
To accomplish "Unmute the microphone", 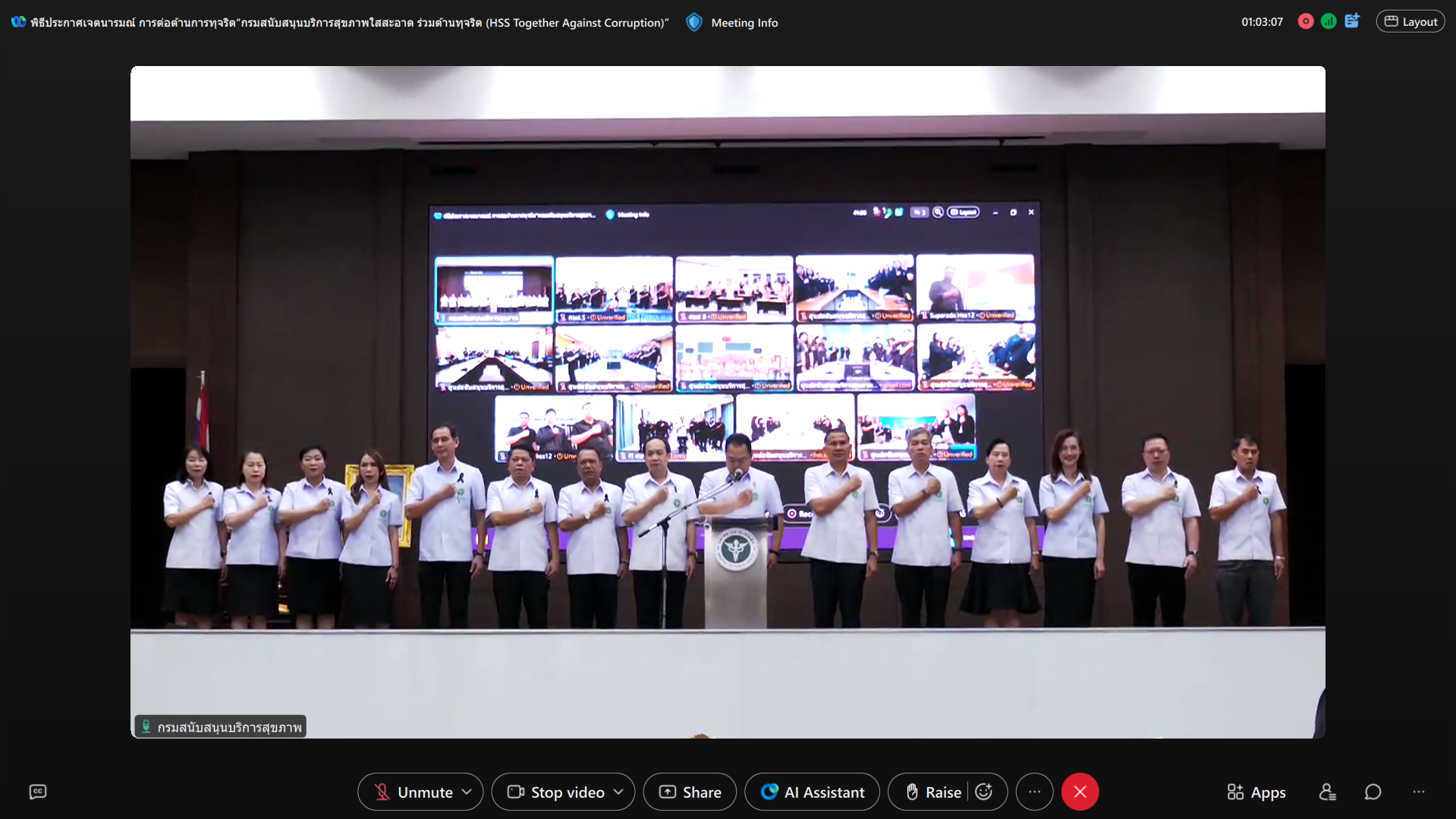I will 414,792.
